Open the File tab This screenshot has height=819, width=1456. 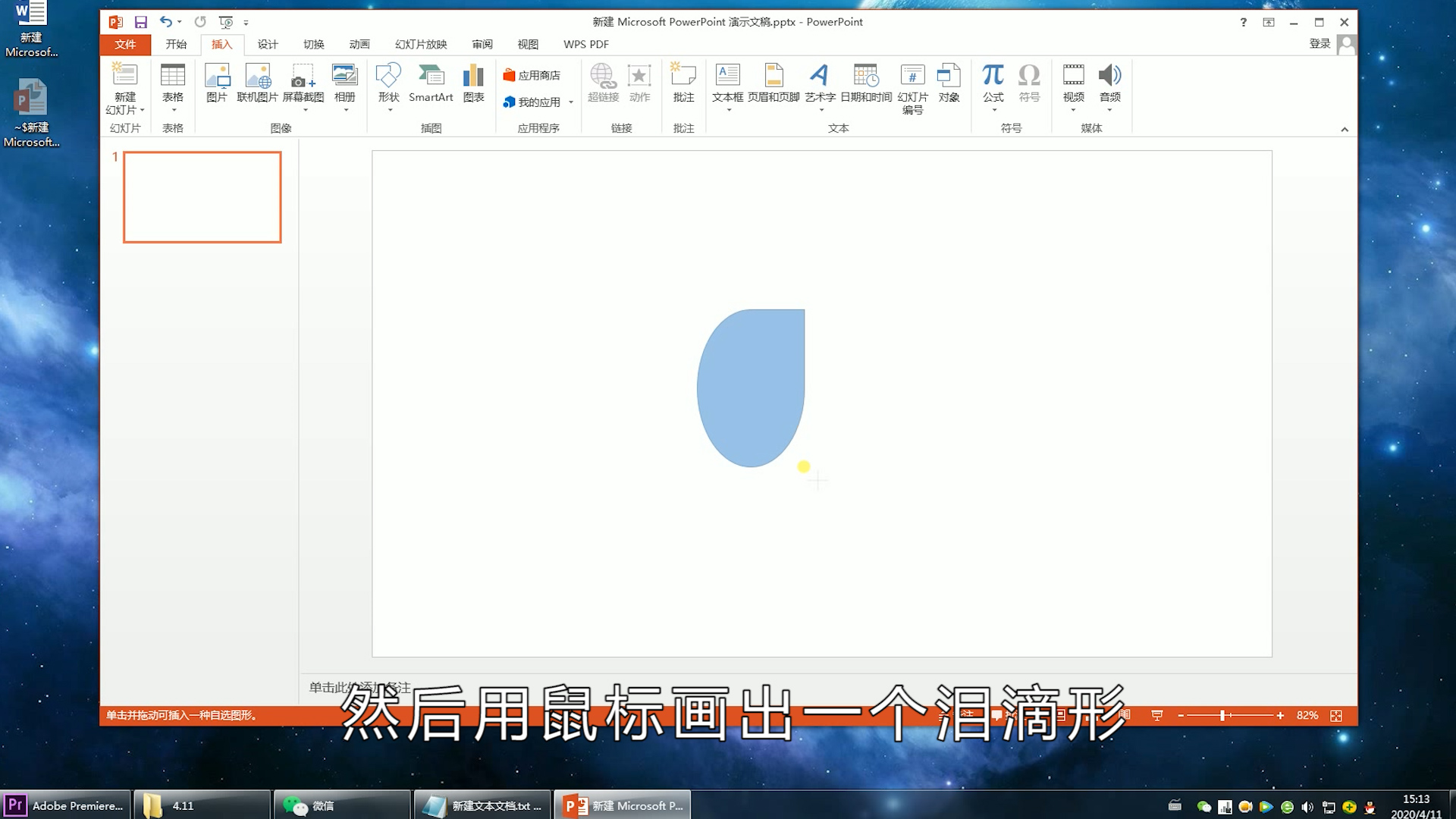[x=125, y=44]
